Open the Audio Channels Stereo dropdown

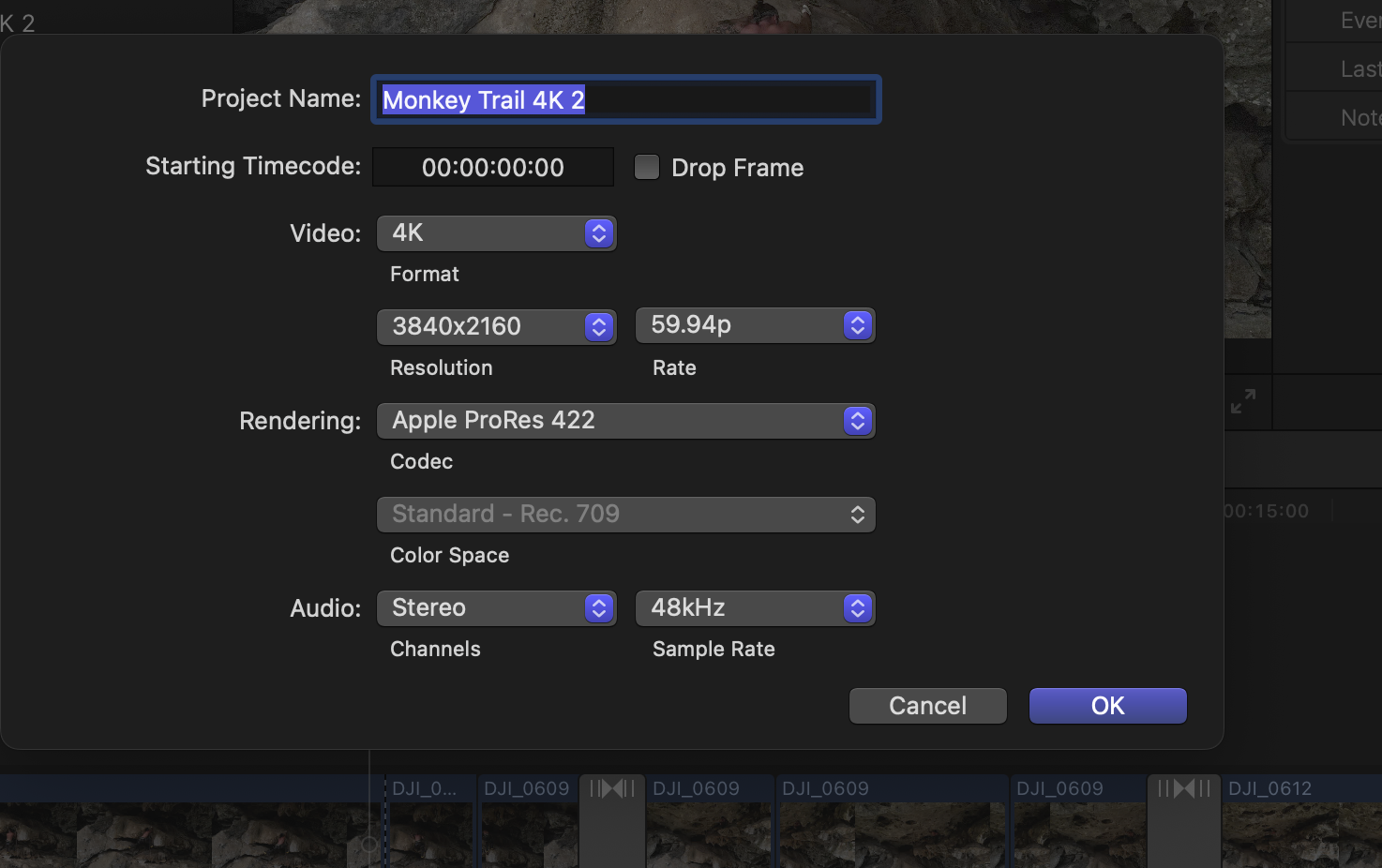pyautogui.click(x=496, y=608)
